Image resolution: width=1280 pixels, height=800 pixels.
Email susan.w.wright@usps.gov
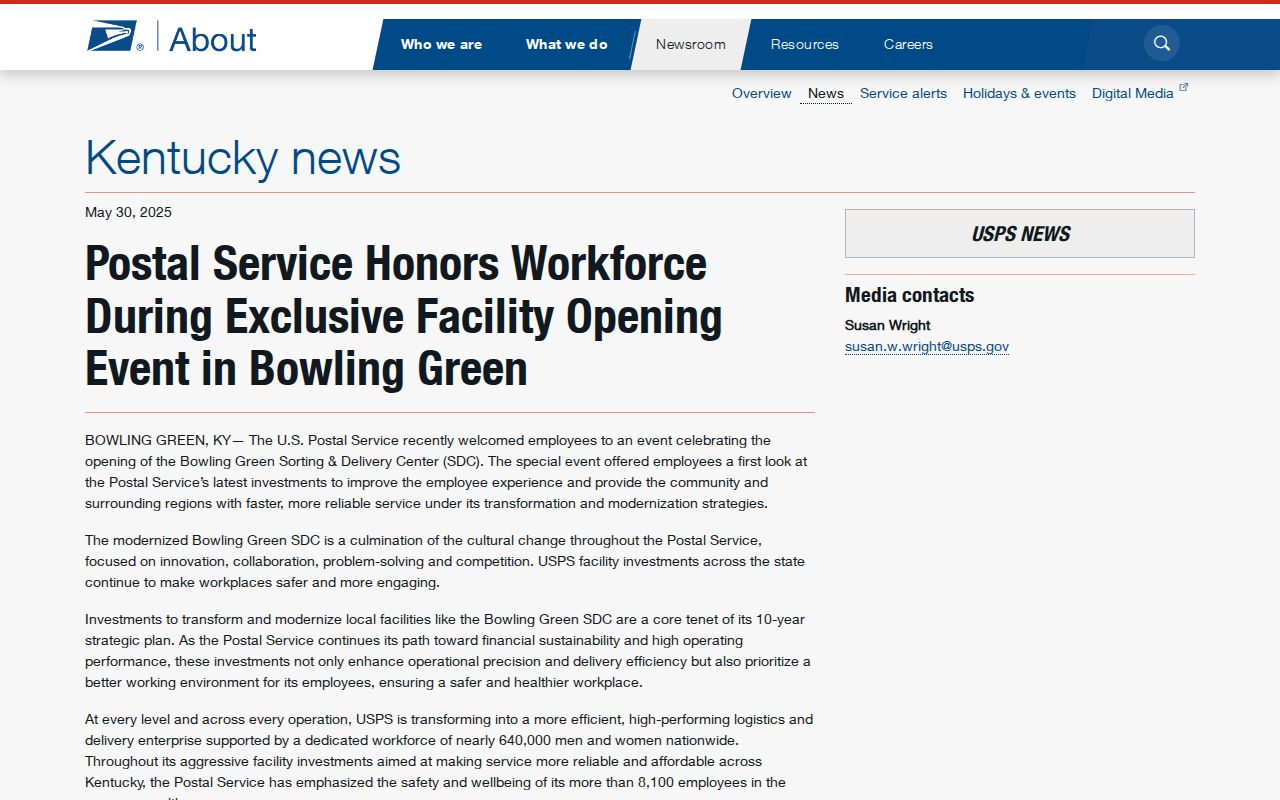click(927, 347)
